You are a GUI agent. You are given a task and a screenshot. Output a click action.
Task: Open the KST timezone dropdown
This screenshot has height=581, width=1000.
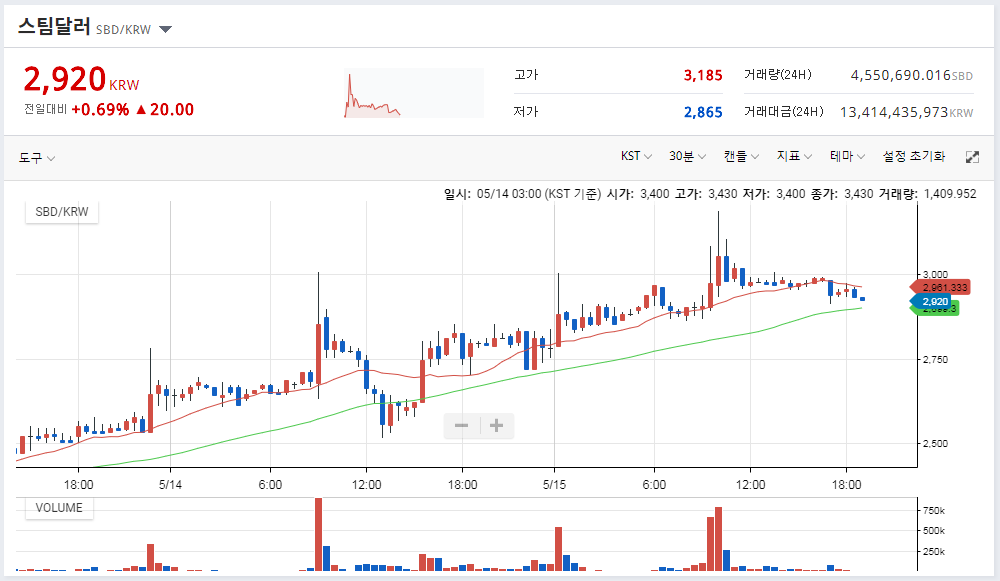(636, 156)
